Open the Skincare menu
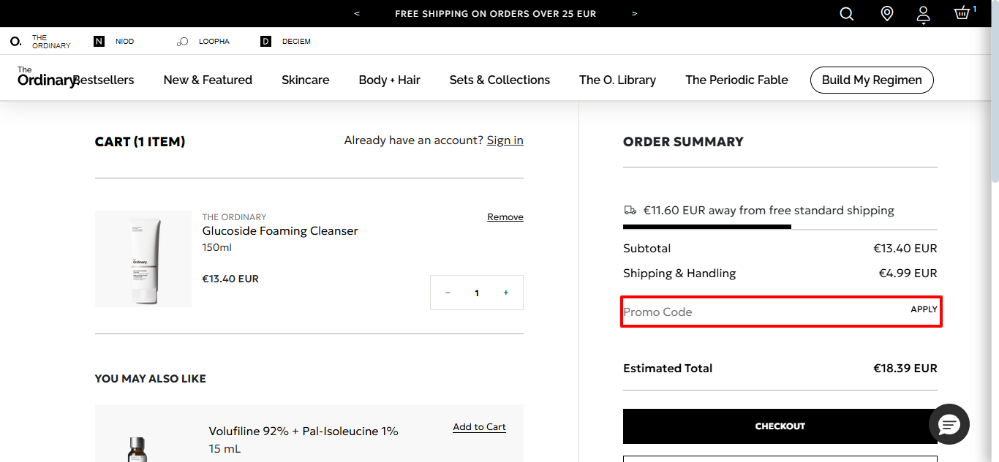The height and width of the screenshot is (462, 999). point(305,80)
